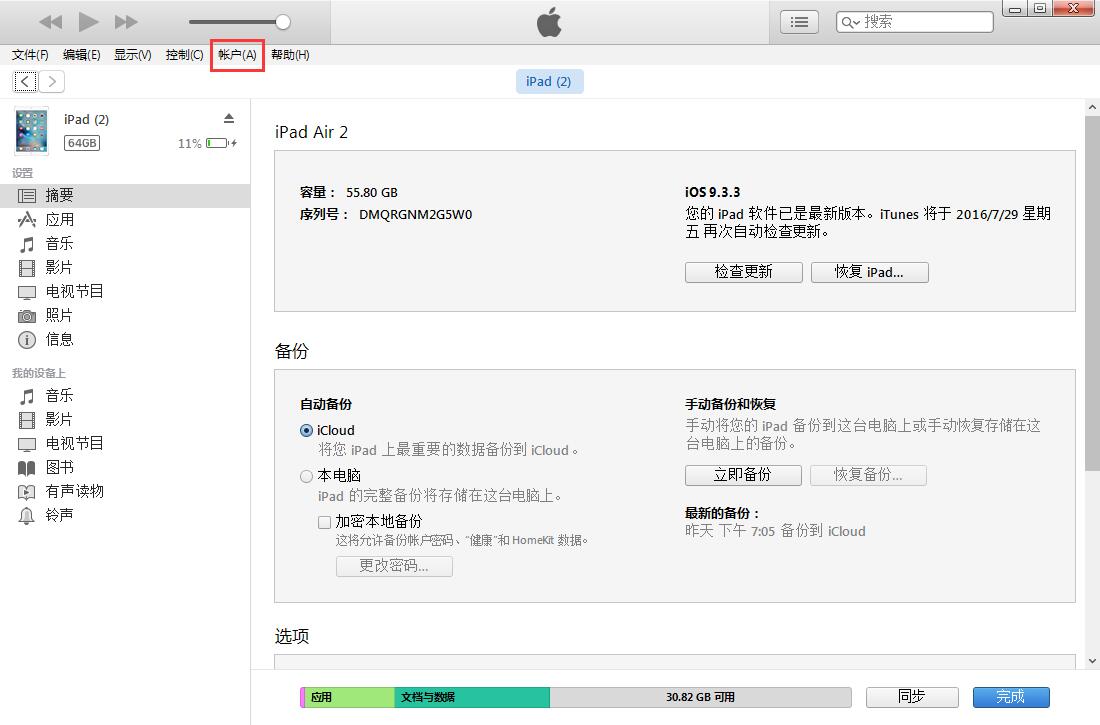Open the 编辑(E) menu
1100x725 pixels.
[81, 55]
